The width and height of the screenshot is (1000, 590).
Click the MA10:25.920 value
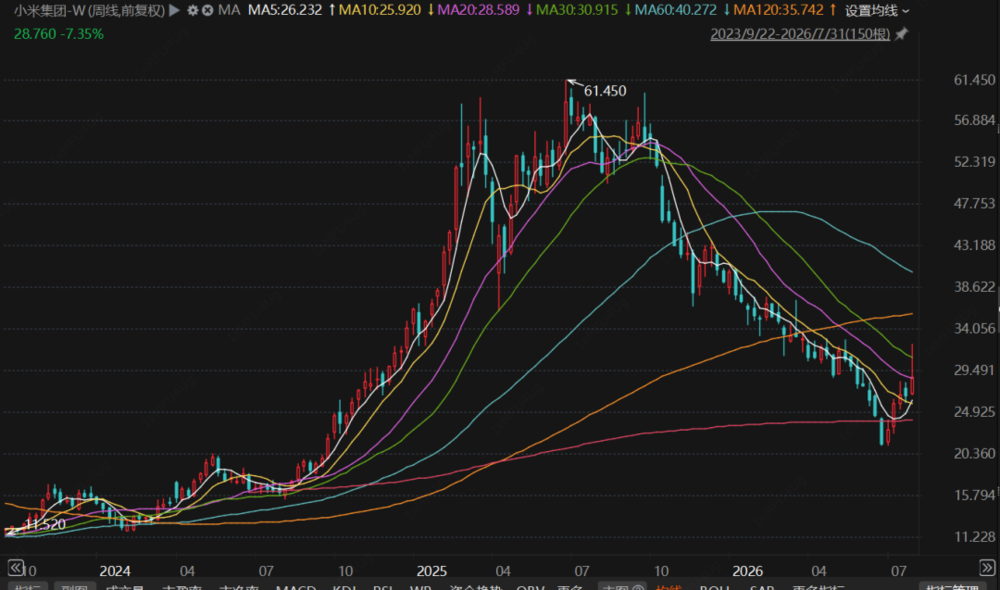point(379,10)
